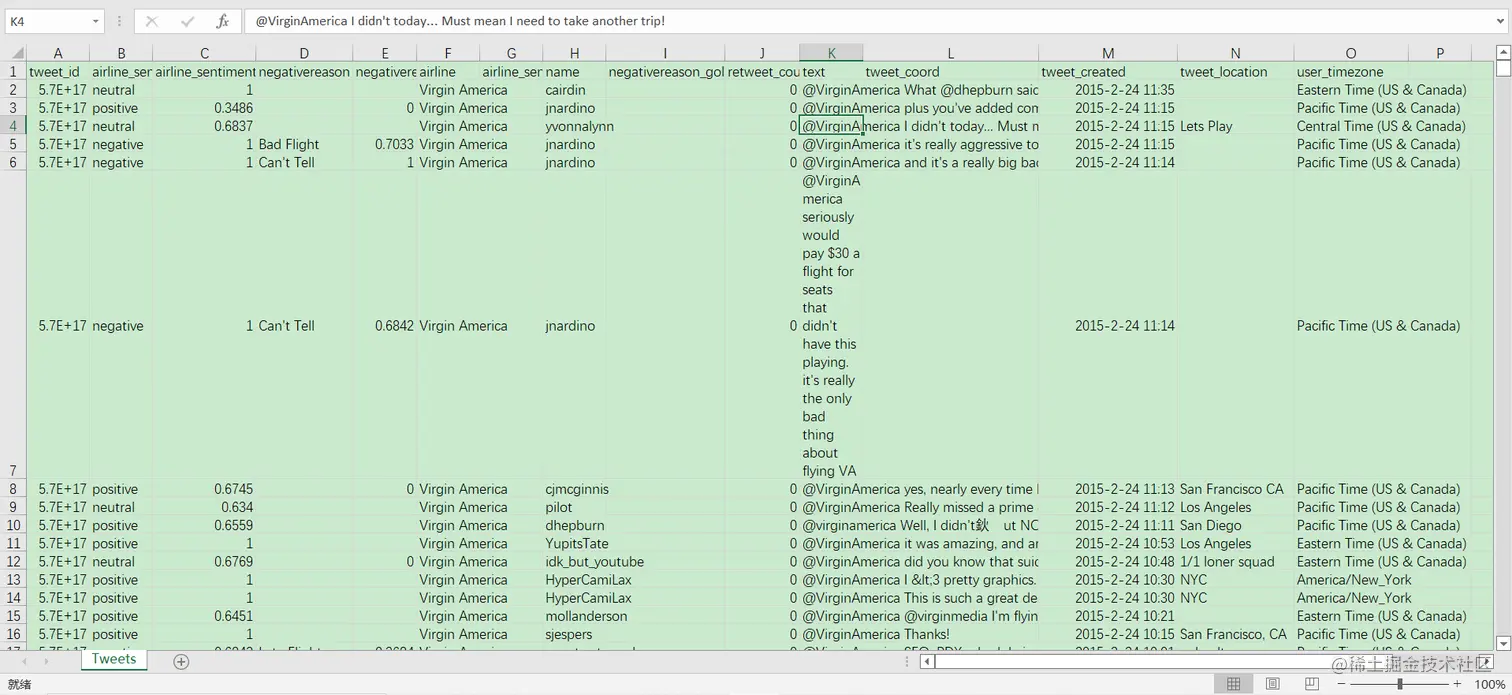
Task: Select the Central Time (US & Canada) cell
Action: click(1351, 126)
